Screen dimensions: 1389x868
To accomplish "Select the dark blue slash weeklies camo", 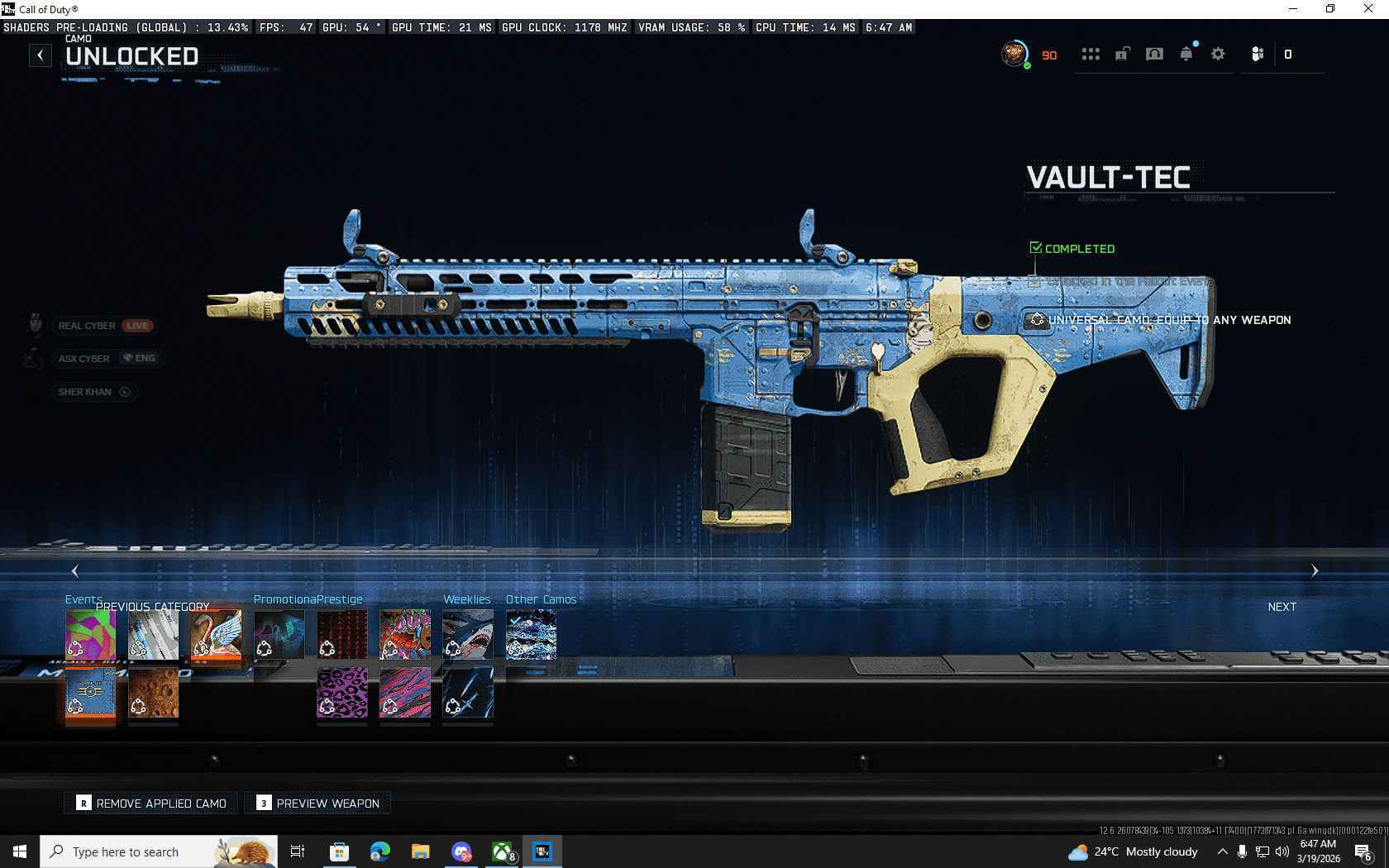I will tap(468, 692).
